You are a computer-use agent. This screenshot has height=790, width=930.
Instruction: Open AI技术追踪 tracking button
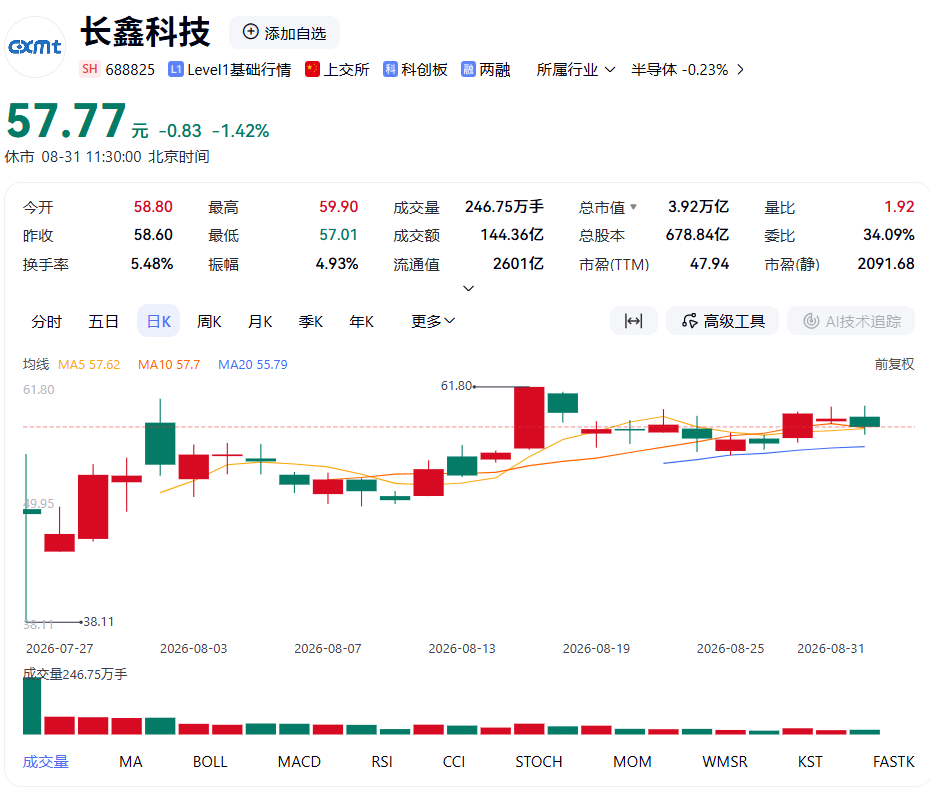click(851, 321)
